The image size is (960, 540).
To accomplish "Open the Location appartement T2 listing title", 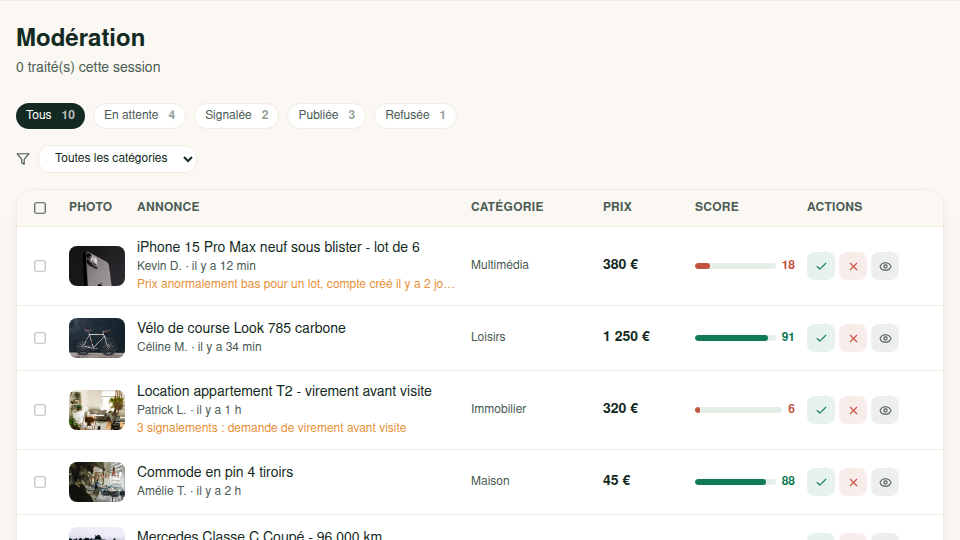I will 284,391.
